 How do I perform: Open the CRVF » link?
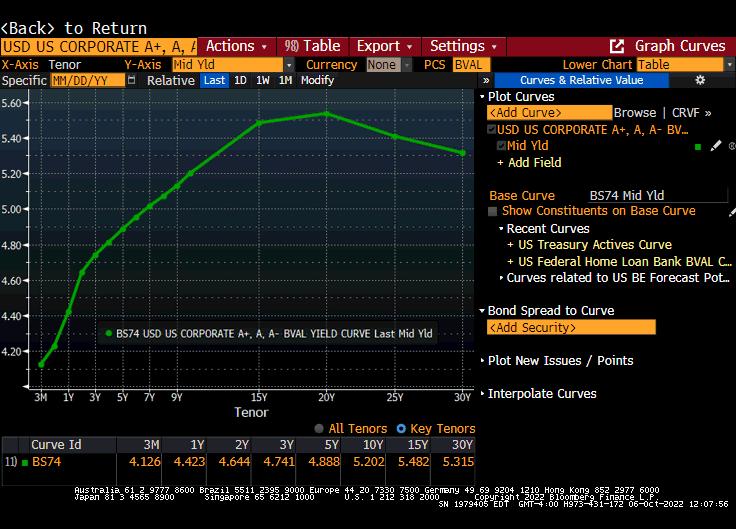691,113
